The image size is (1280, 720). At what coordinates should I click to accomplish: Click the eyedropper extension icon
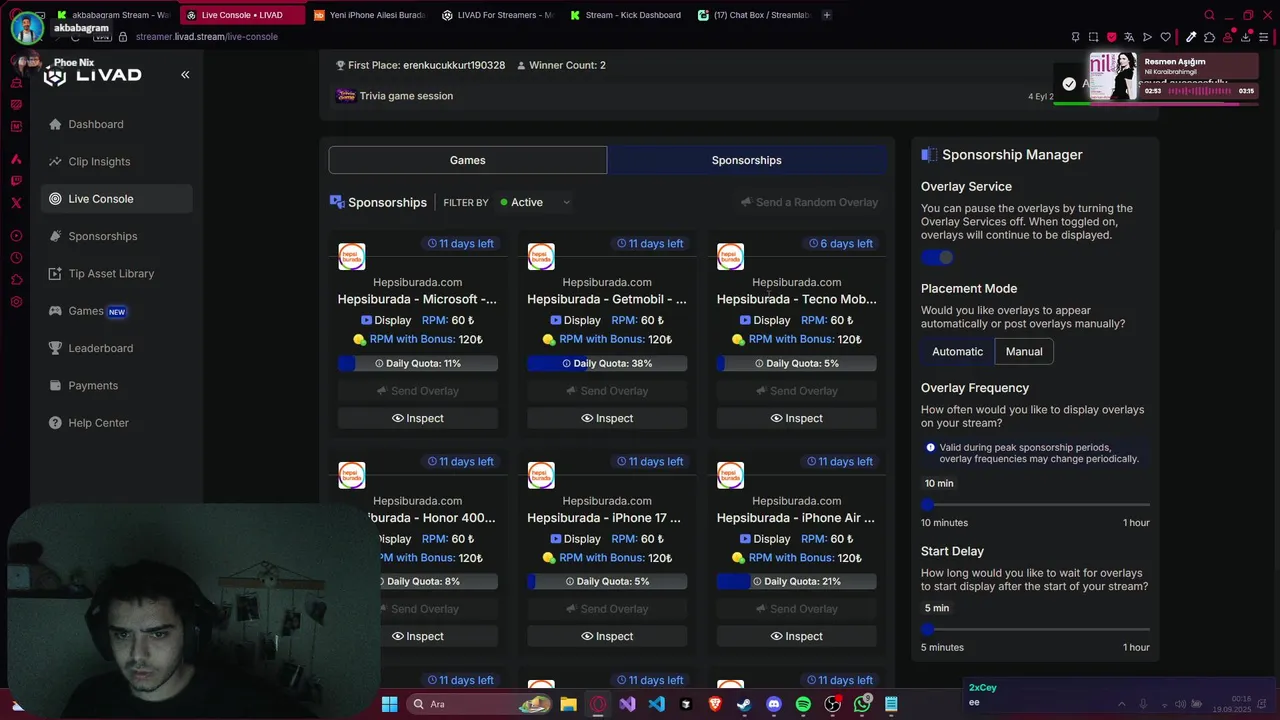click(1191, 37)
